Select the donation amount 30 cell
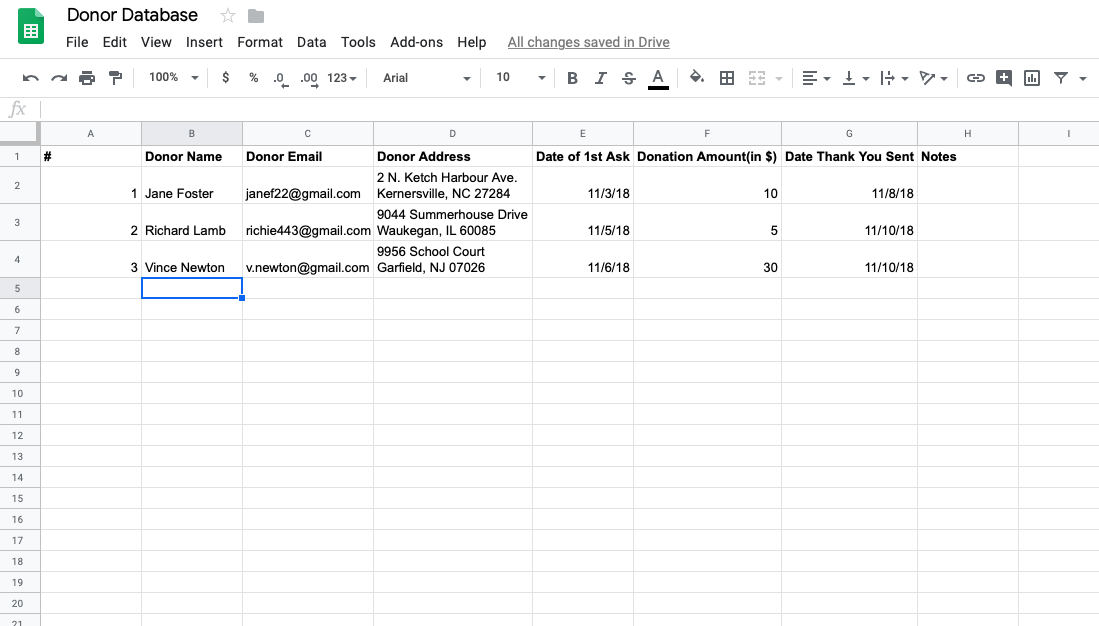Screen dimensions: 1099x626 click(x=706, y=260)
